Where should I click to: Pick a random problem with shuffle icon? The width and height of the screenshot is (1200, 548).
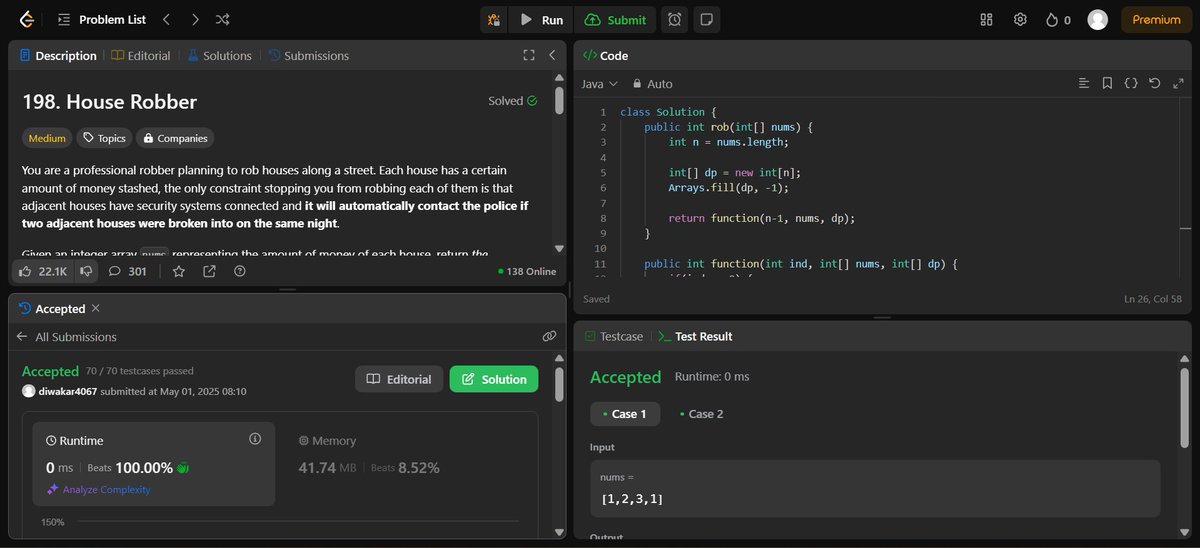(x=222, y=19)
